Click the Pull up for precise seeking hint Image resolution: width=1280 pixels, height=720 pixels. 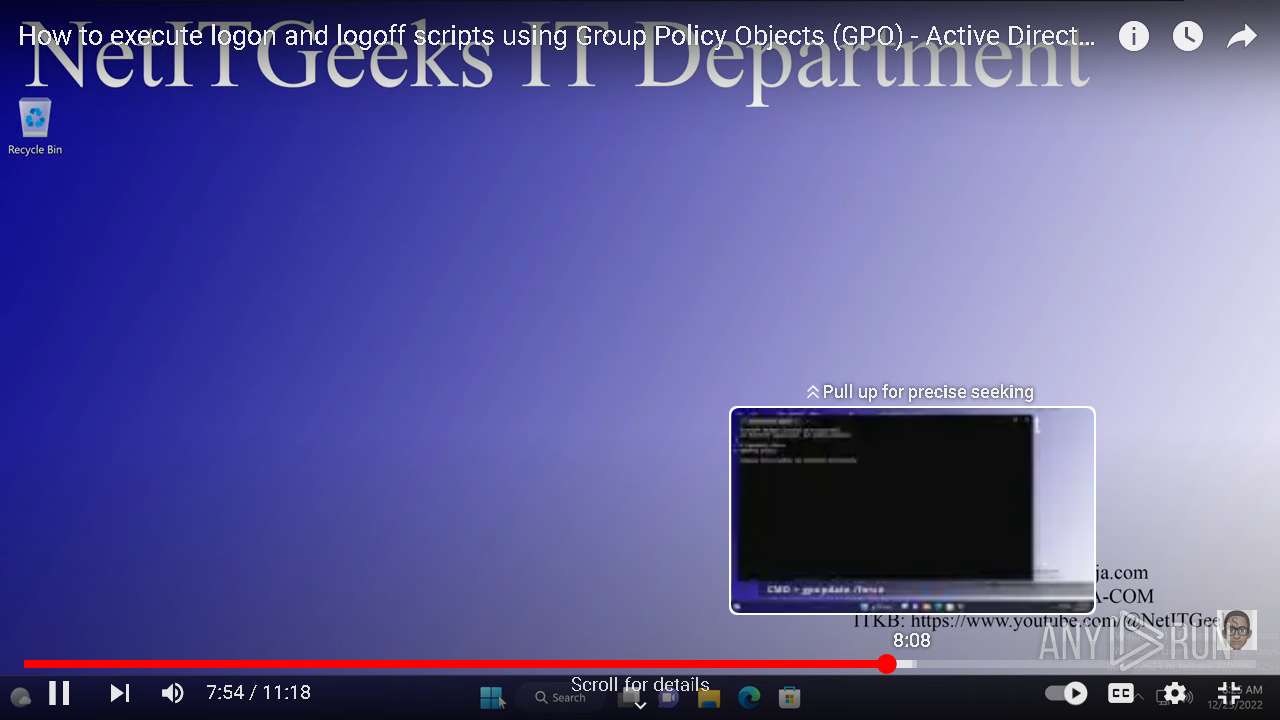coord(920,392)
